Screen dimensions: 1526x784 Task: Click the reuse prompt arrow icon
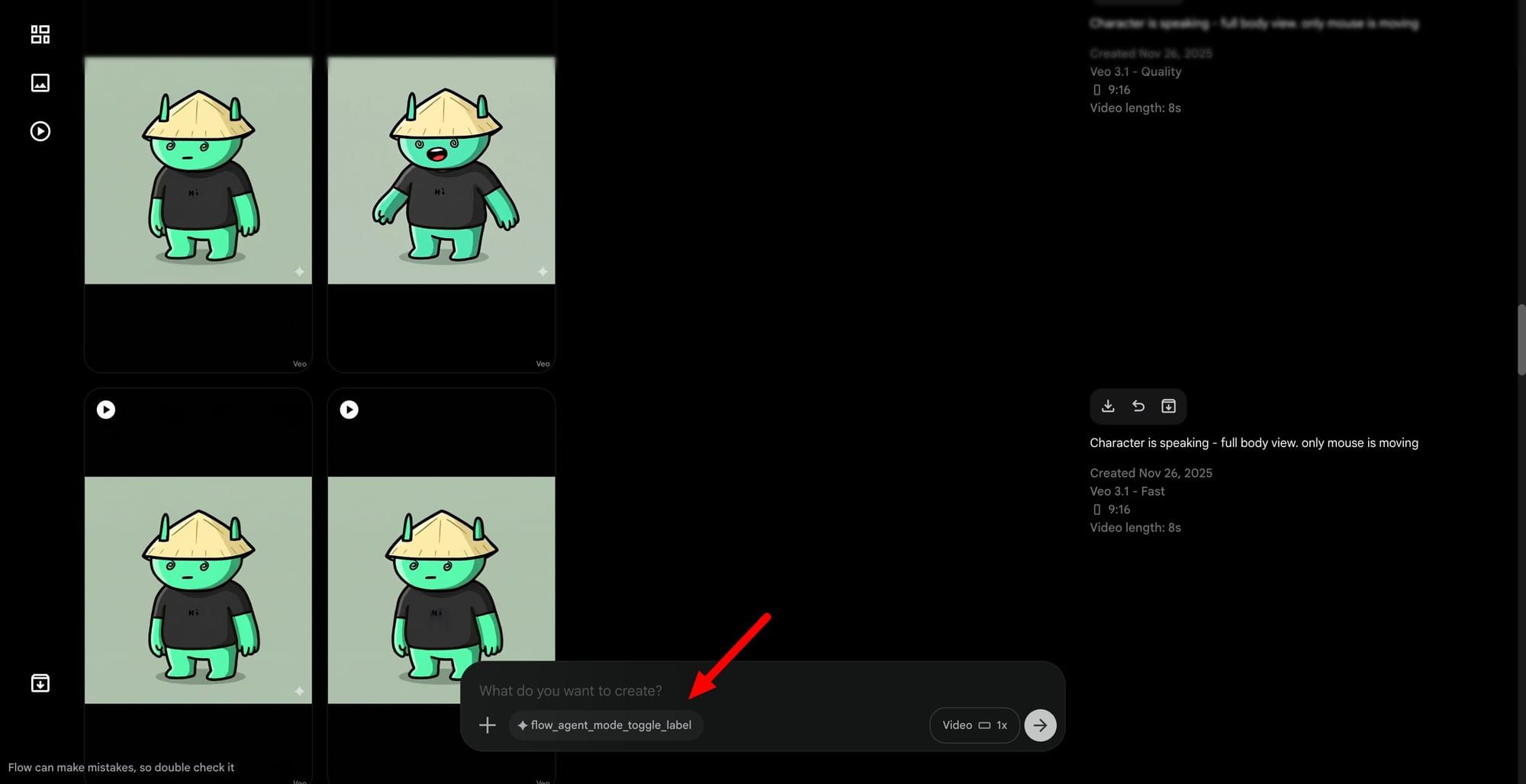(x=1138, y=406)
